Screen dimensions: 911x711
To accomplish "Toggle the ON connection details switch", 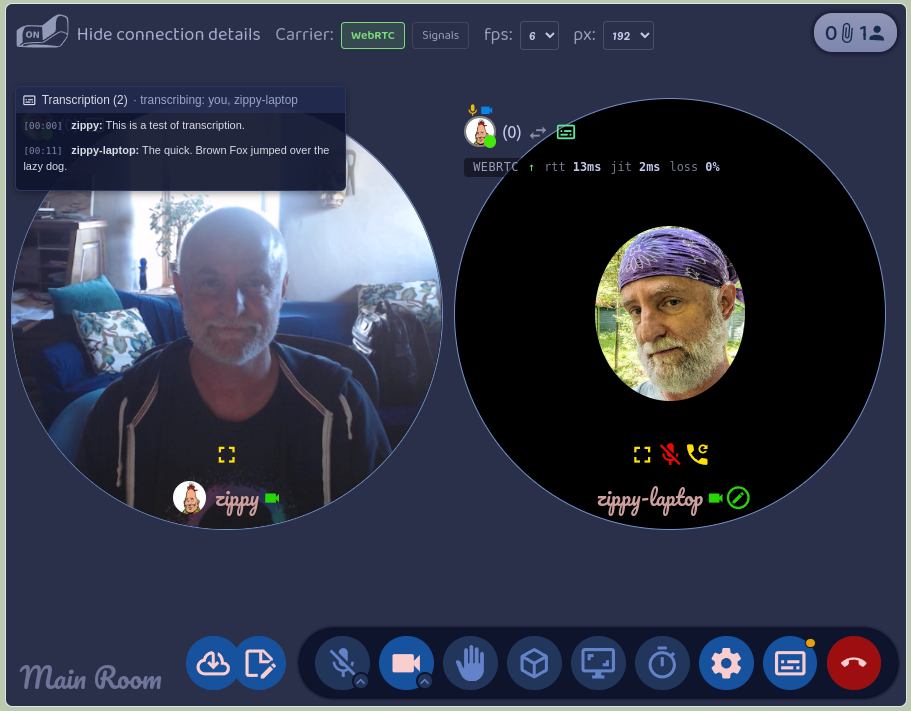I will (42, 32).
